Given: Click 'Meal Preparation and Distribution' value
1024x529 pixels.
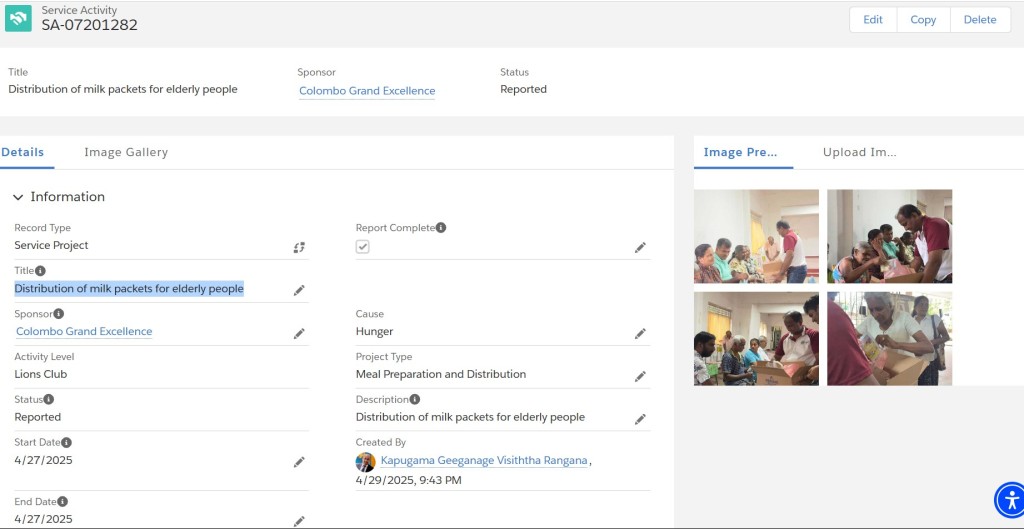Looking at the screenshot, I should (x=441, y=374).
